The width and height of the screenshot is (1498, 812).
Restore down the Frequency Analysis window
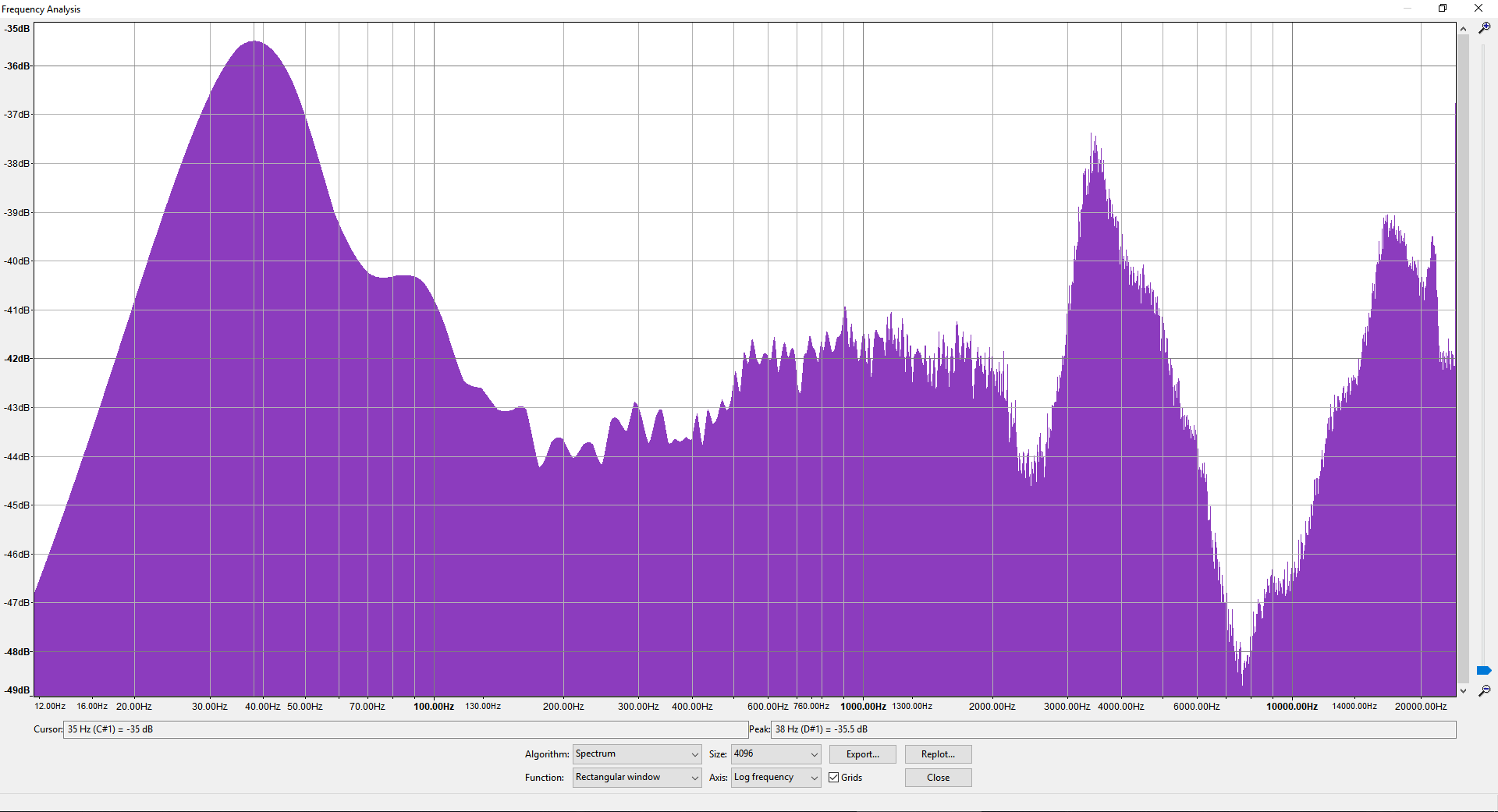tap(1443, 9)
